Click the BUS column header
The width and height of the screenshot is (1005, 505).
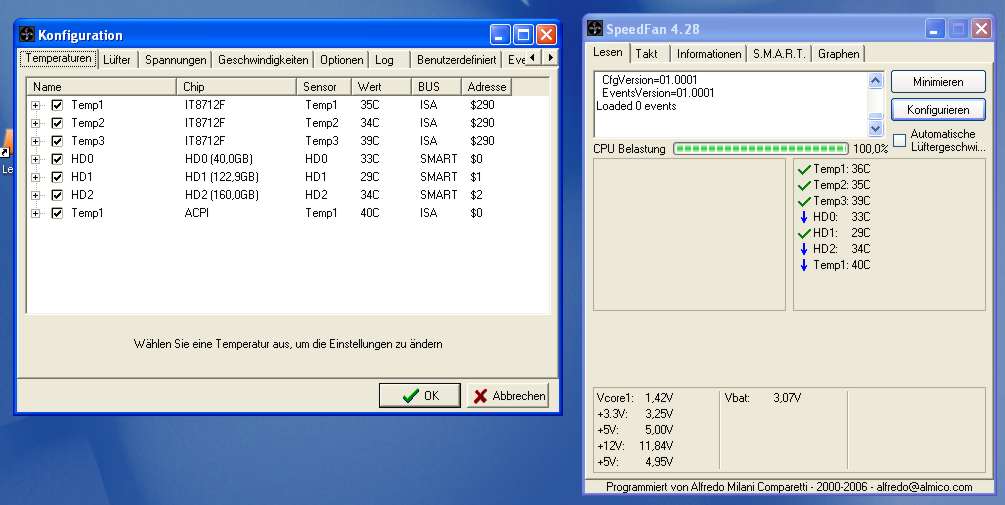tap(436, 87)
